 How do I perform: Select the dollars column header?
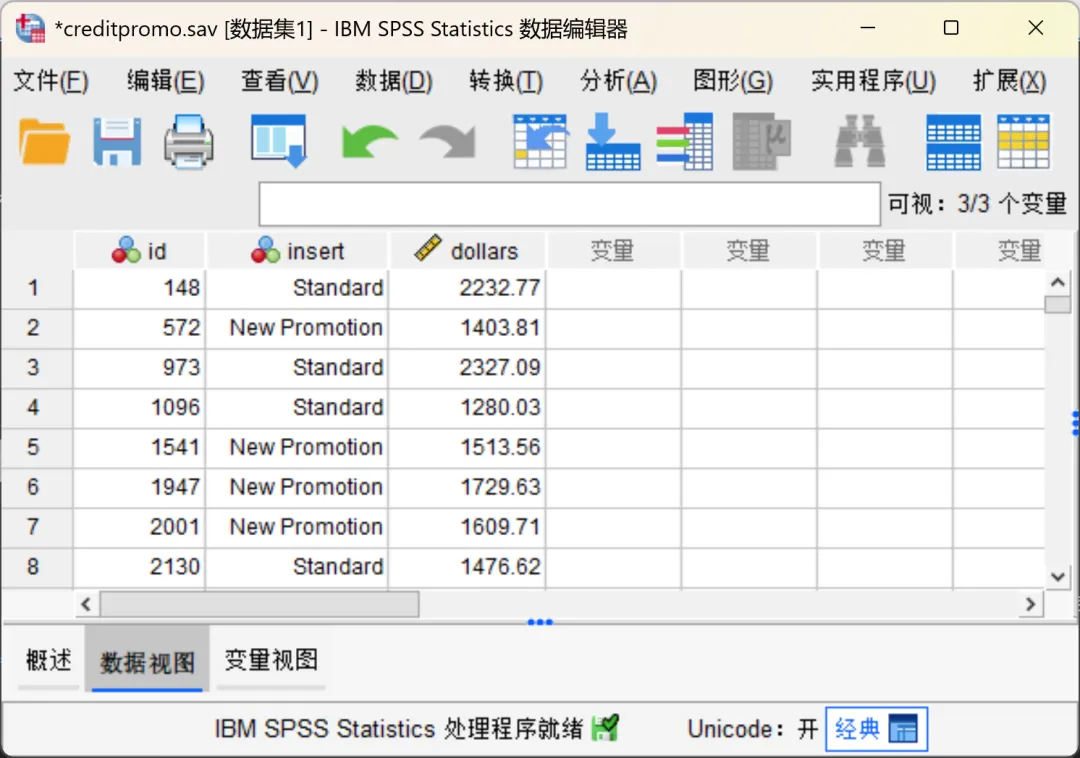[x=467, y=251]
